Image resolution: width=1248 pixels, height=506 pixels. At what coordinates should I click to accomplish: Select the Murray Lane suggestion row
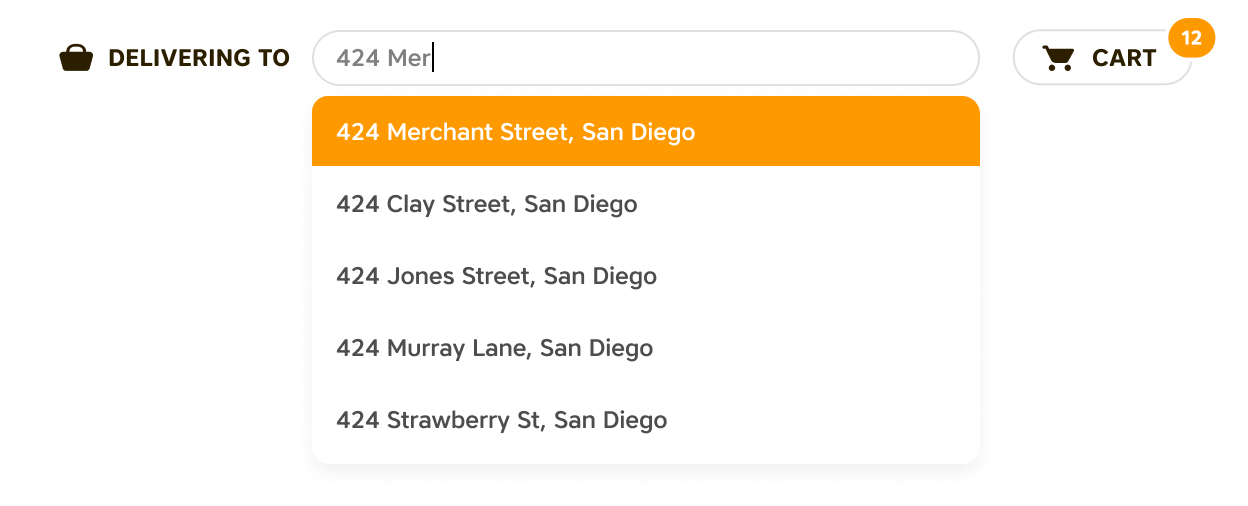coord(646,348)
